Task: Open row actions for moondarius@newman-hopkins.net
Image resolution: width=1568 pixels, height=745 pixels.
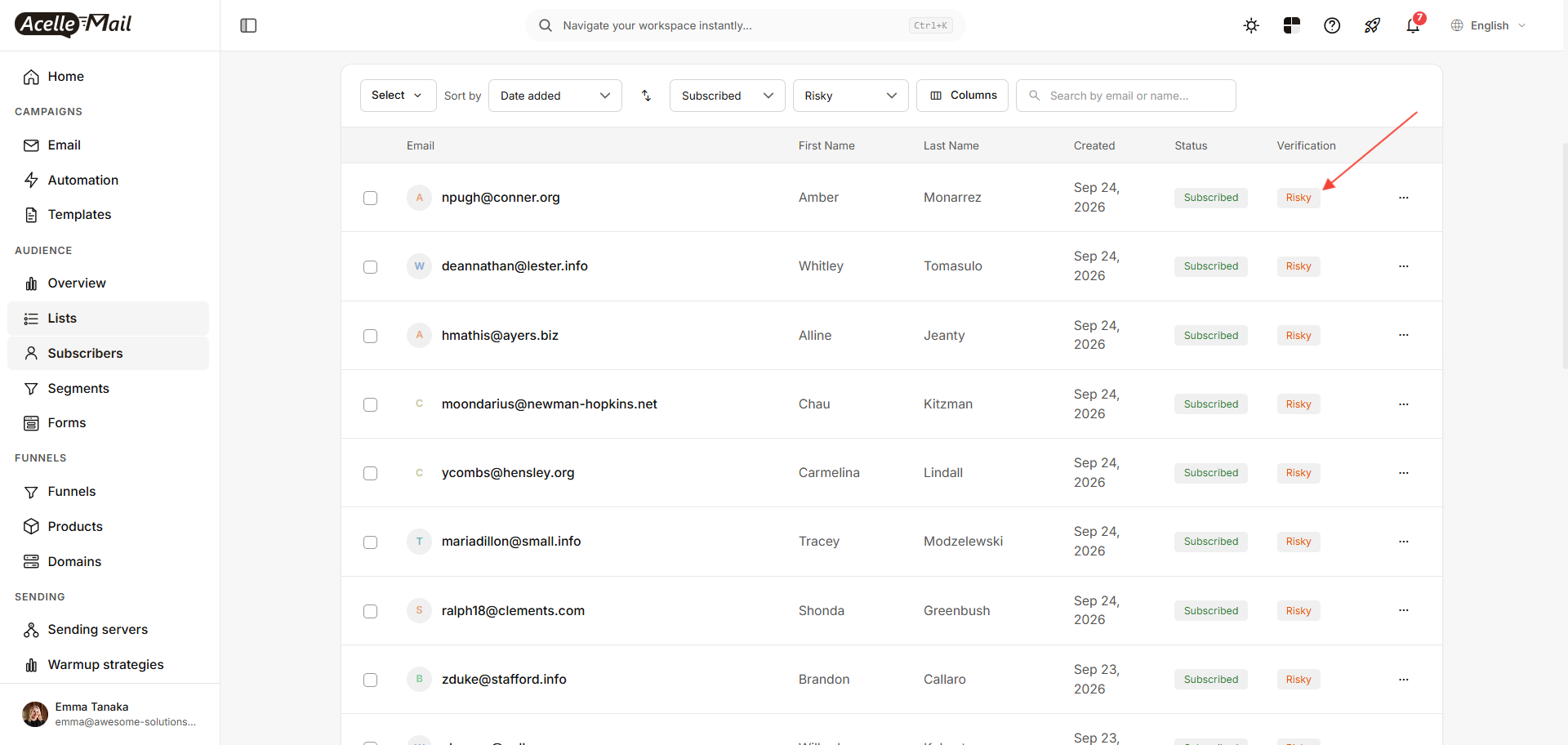Action: [x=1403, y=404]
